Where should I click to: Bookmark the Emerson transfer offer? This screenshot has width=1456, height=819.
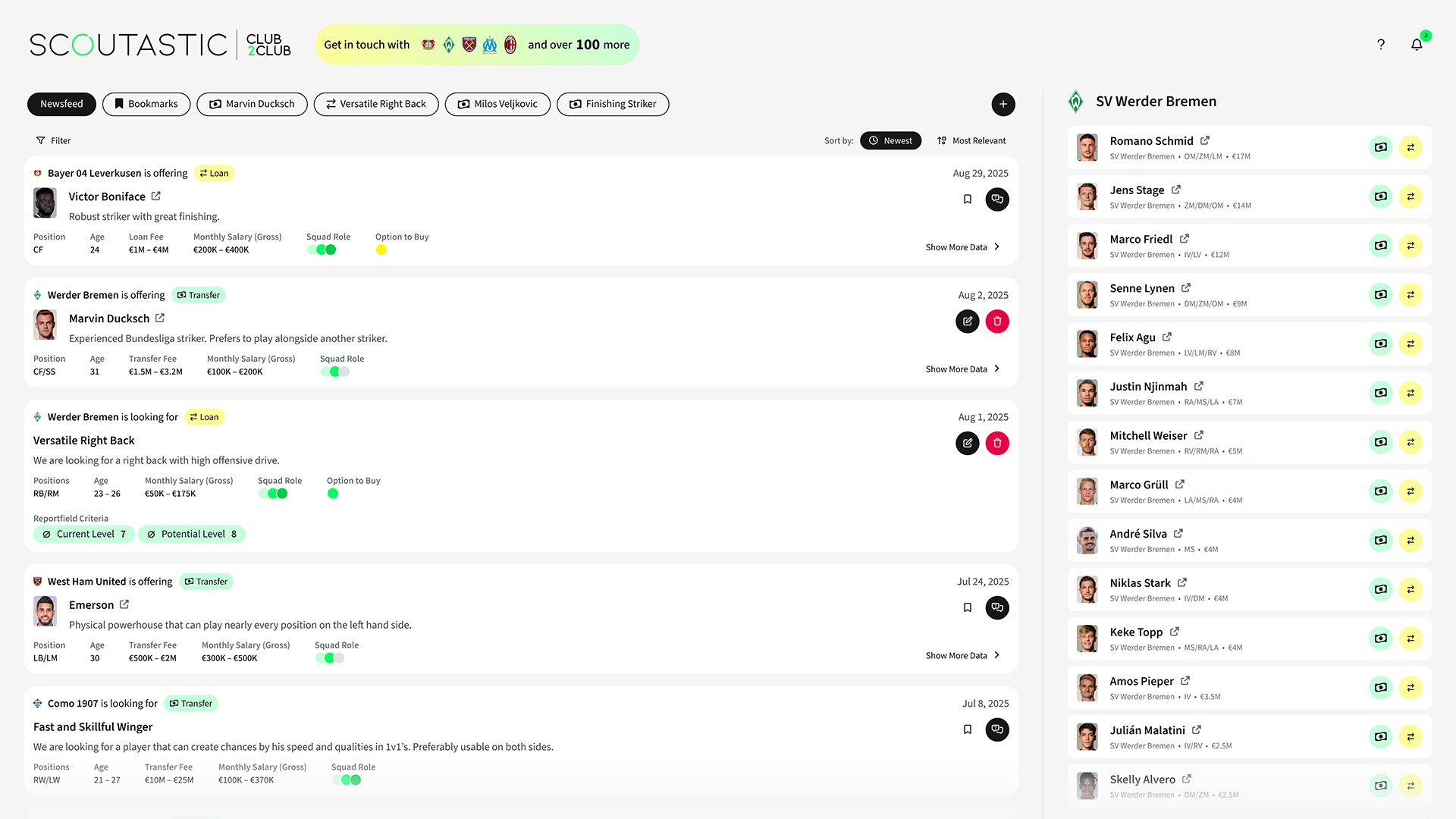967,607
